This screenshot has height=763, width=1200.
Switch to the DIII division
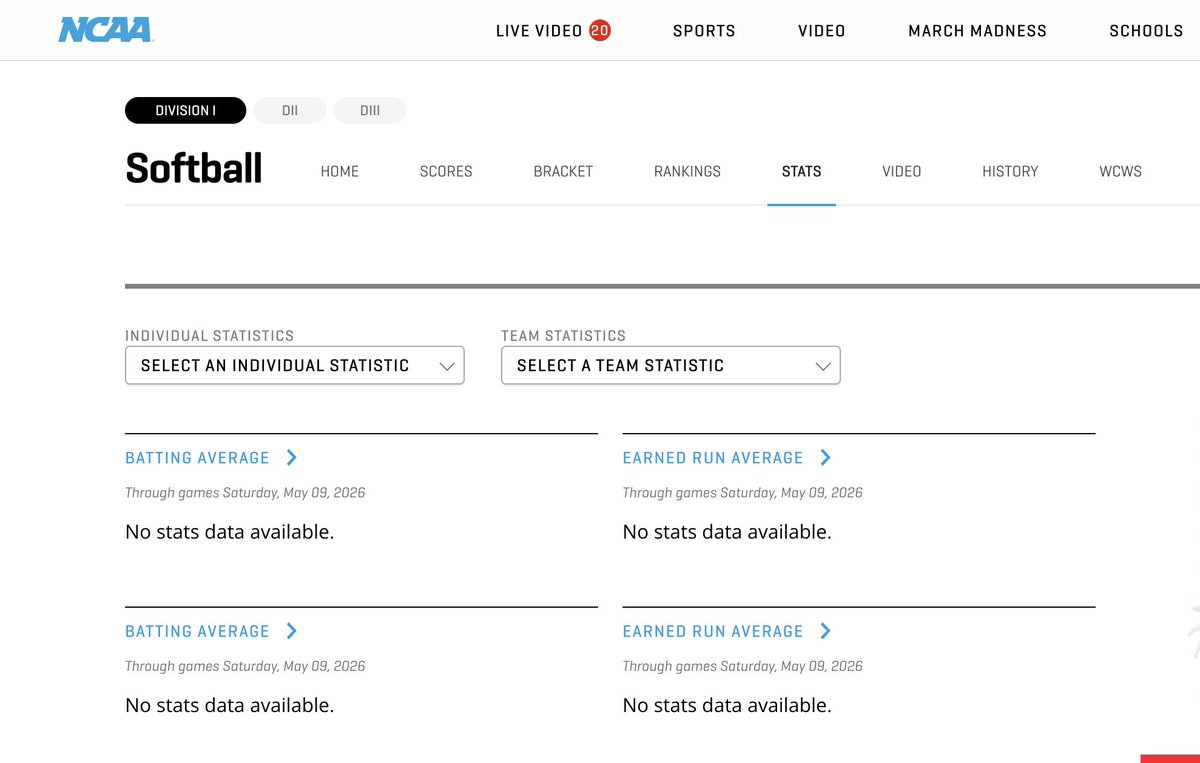click(370, 110)
